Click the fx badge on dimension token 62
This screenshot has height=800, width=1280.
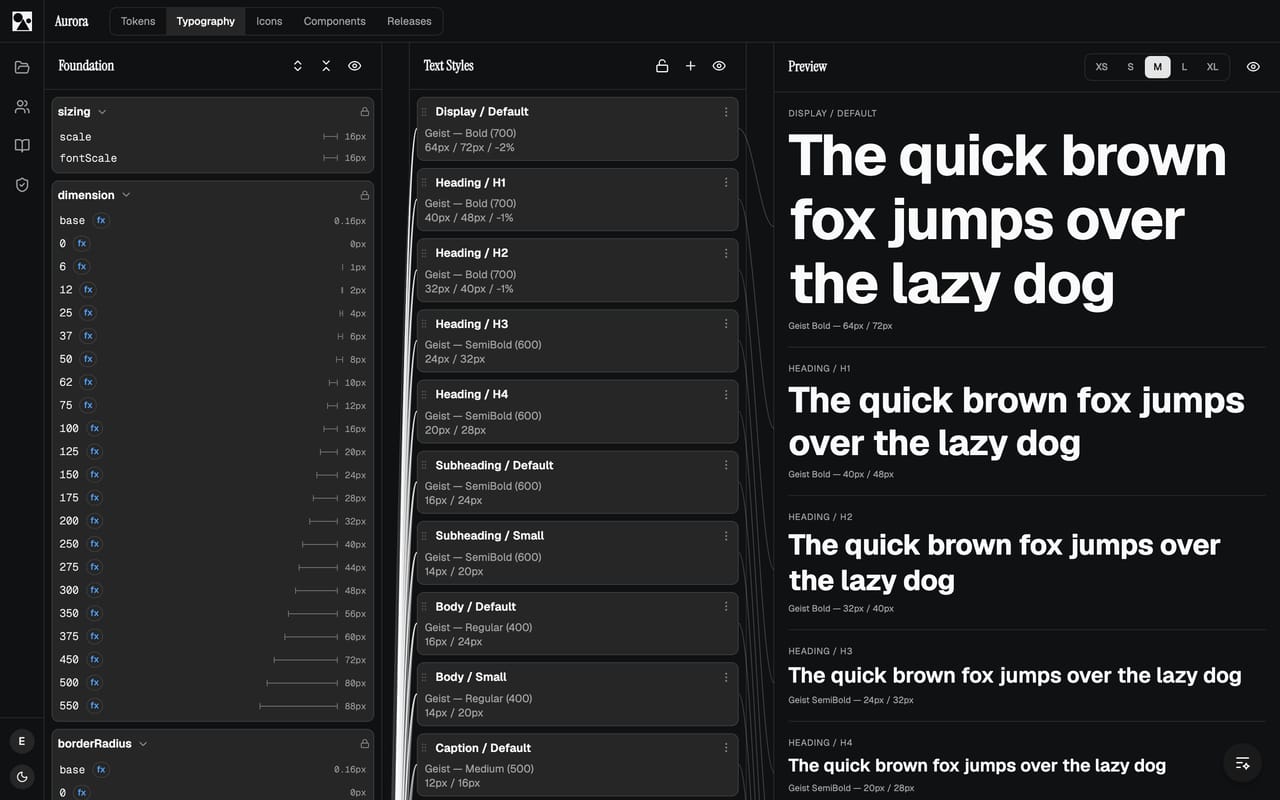[88, 382]
